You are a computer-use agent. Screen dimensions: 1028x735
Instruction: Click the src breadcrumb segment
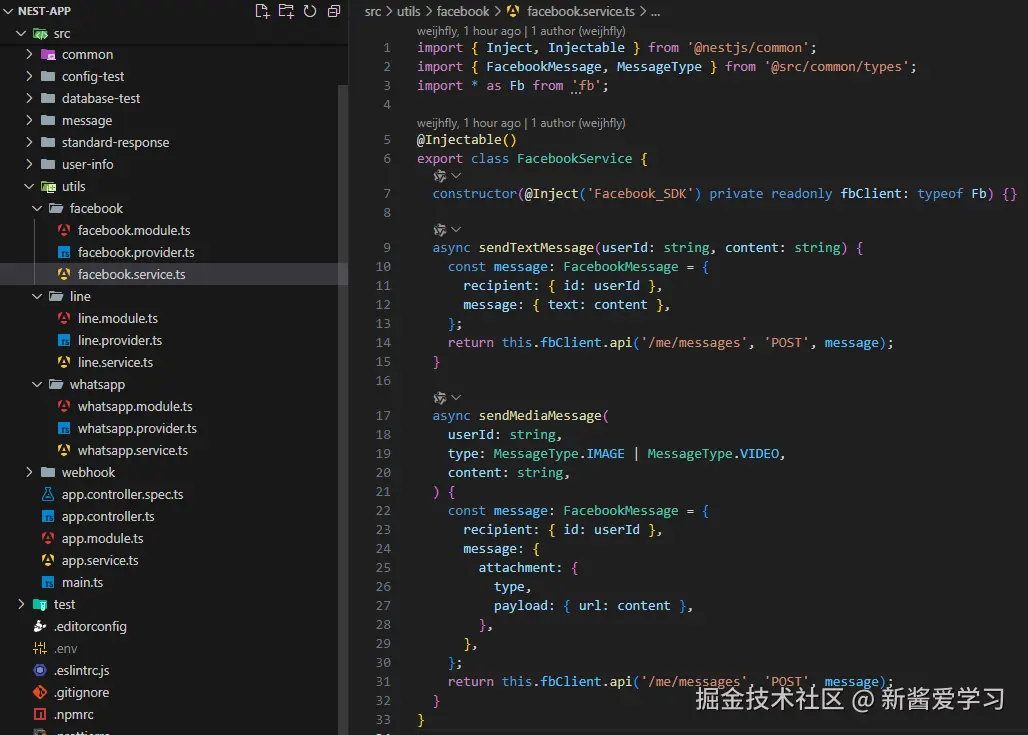pos(372,11)
